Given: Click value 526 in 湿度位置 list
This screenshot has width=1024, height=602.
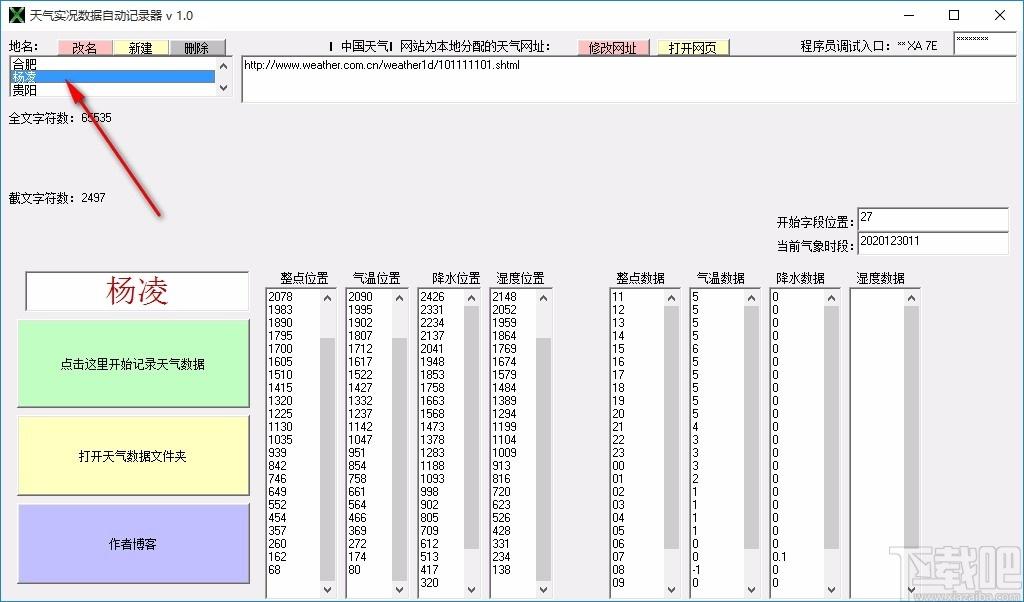Looking at the screenshot, I should coord(501,517).
